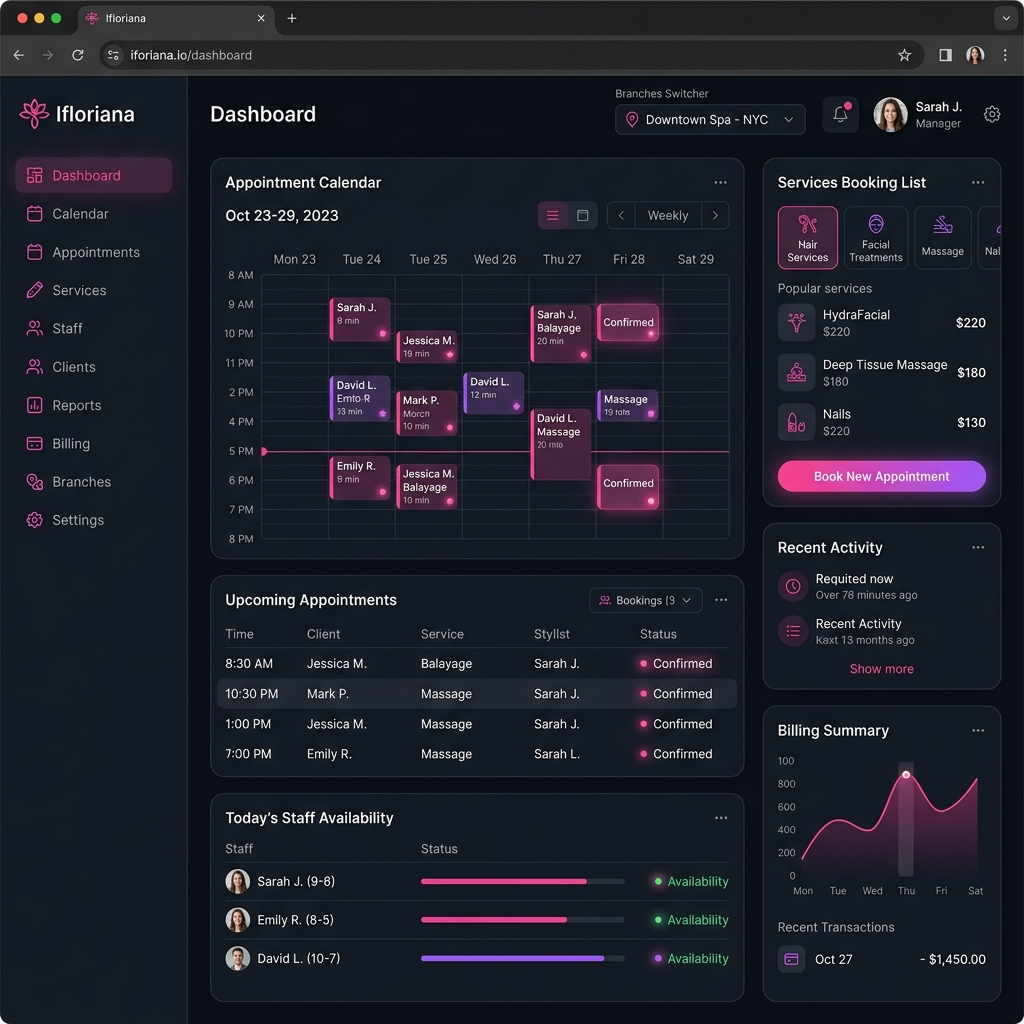Choose the Massage service category icon
Screen dimensions: 1024x1024
(x=942, y=238)
